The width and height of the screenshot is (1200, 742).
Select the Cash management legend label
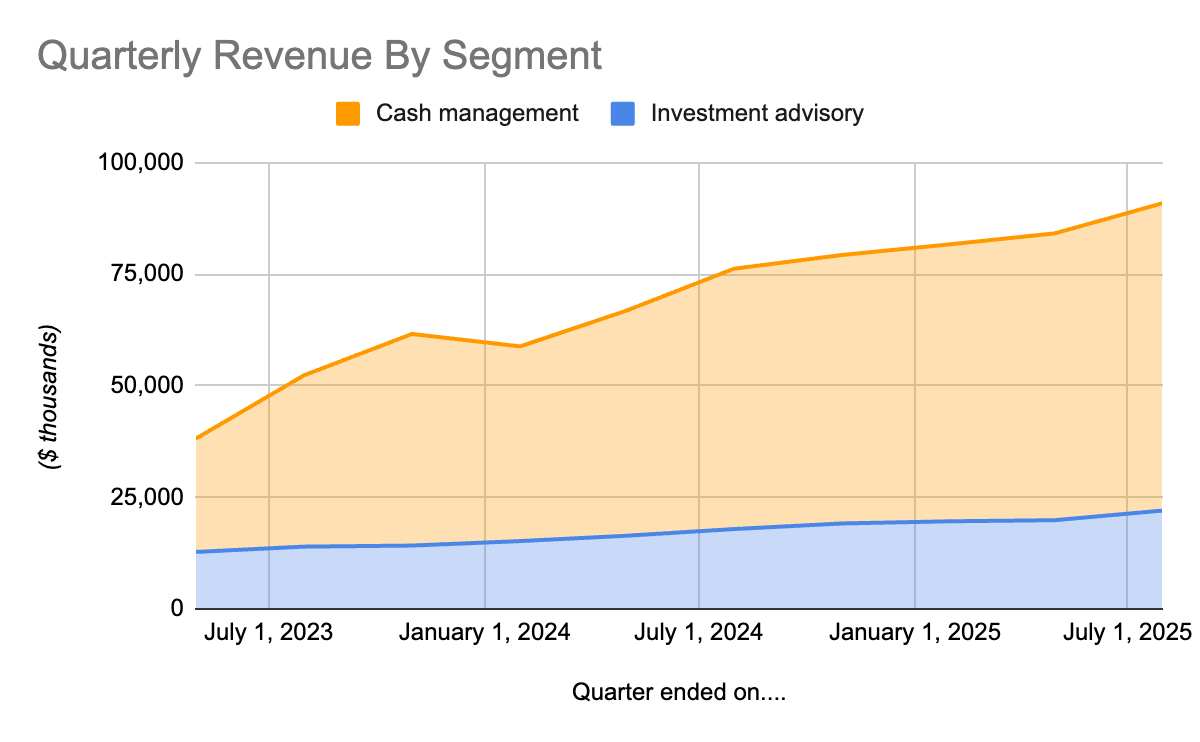point(477,113)
